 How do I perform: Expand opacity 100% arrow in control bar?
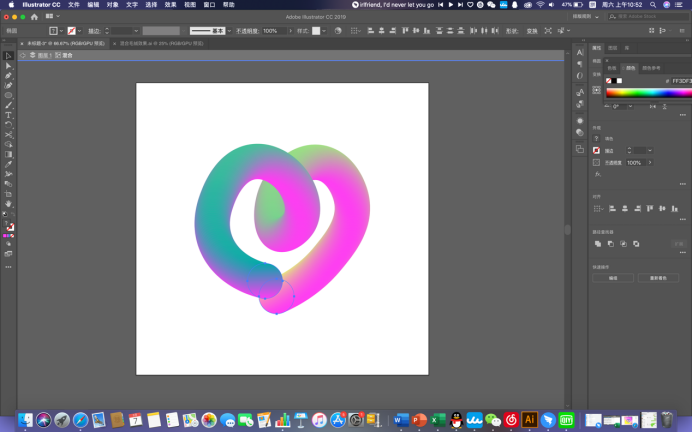click(x=290, y=31)
